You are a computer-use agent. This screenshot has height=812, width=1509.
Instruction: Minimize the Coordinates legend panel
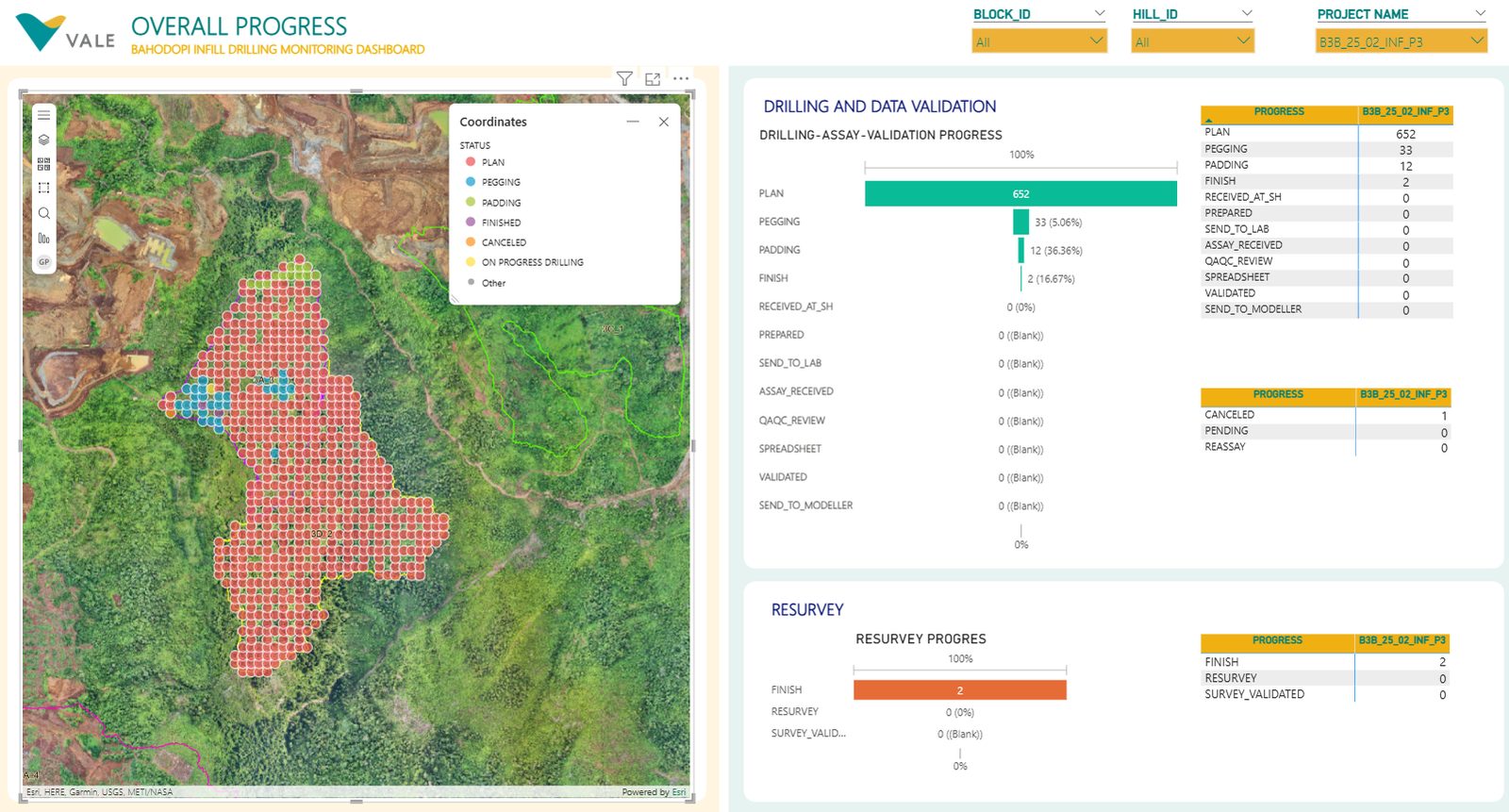click(x=633, y=122)
